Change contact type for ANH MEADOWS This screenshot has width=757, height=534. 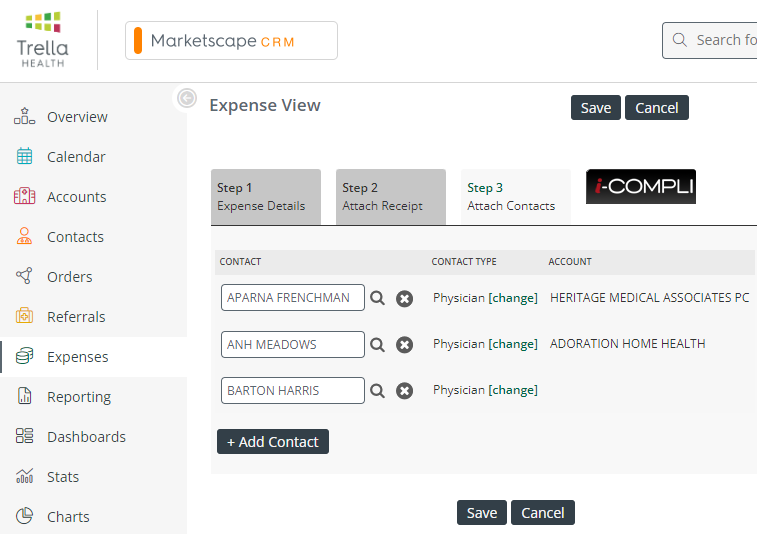pyautogui.click(x=513, y=344)
